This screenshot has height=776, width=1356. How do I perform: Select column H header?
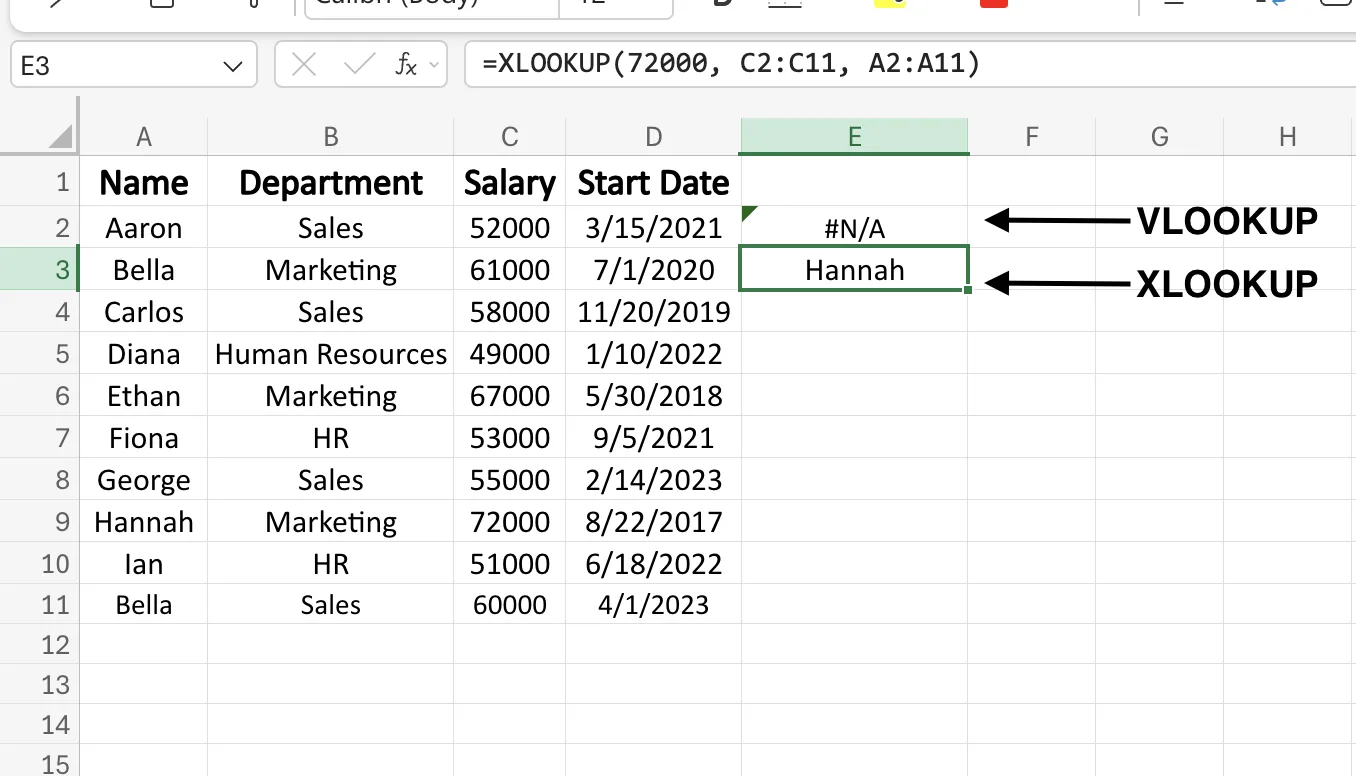coord(1288,137)
